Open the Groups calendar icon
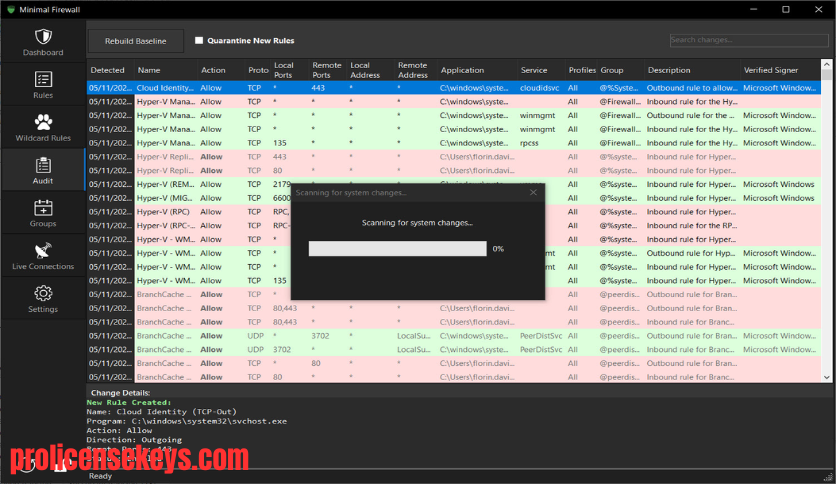This screenshot has height=484, width=836. click(43, 208)
